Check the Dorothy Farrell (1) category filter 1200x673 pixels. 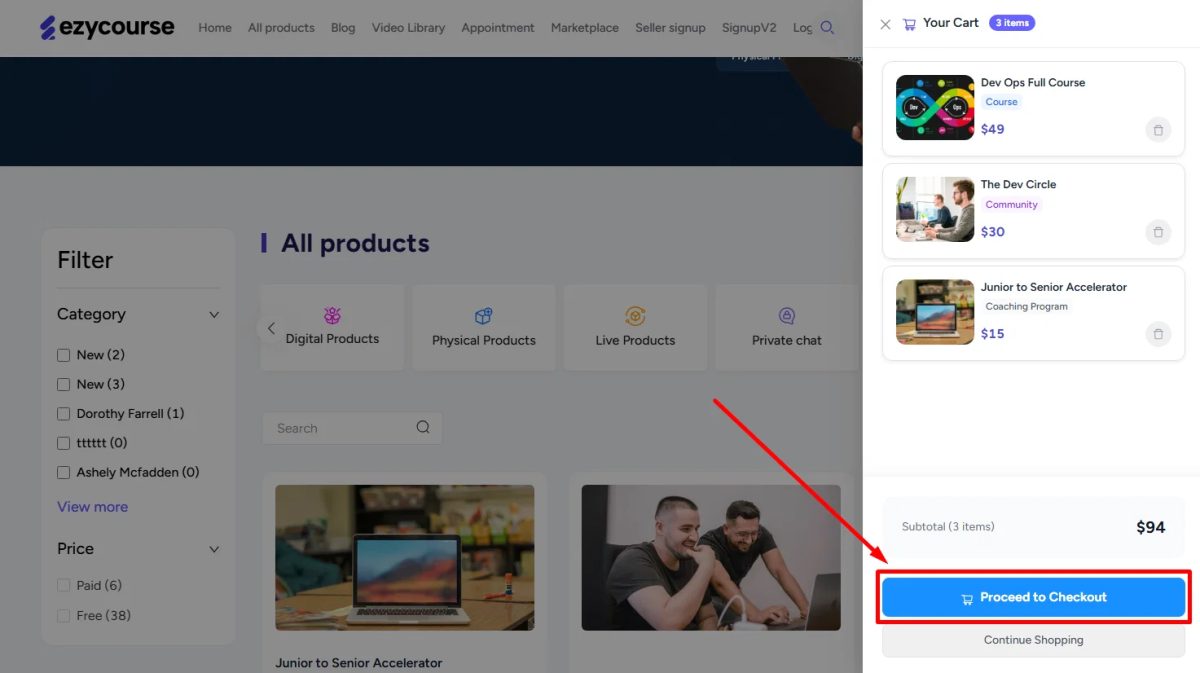(x=64, y=414)
